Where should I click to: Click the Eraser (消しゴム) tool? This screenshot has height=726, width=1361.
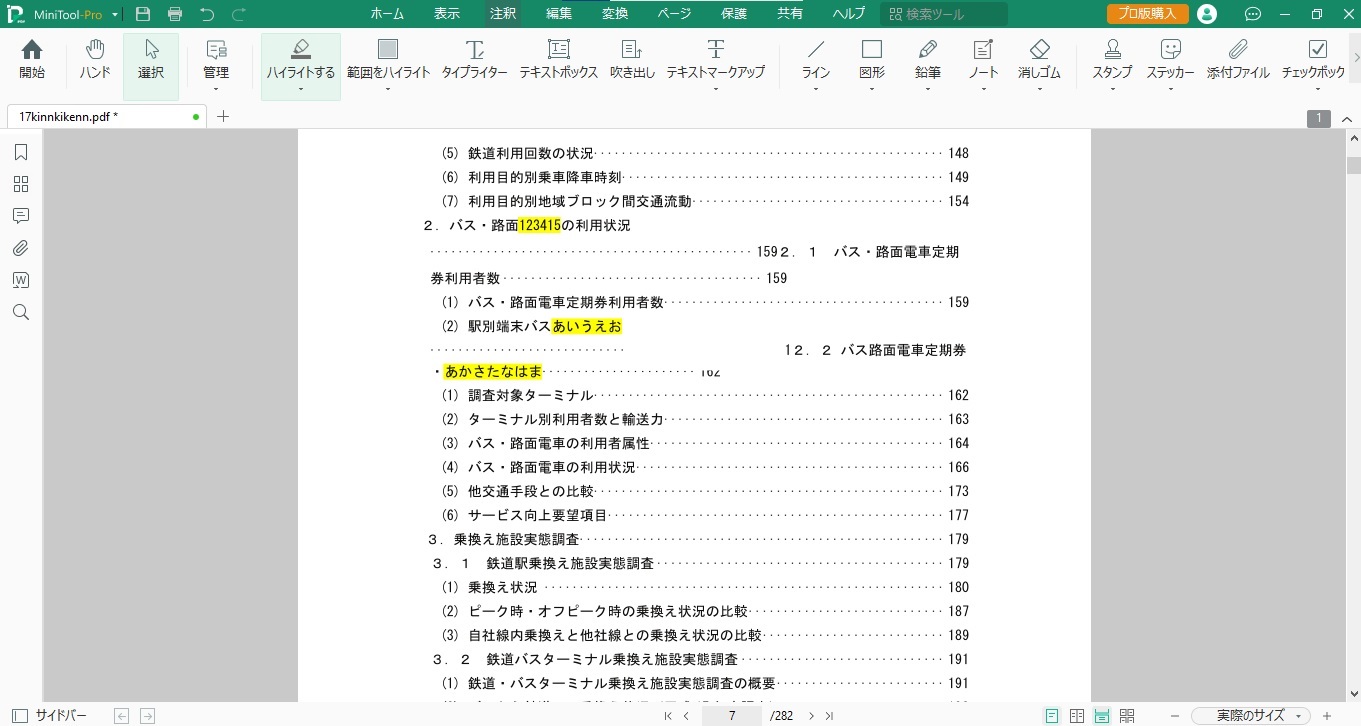click(1039, 59)
